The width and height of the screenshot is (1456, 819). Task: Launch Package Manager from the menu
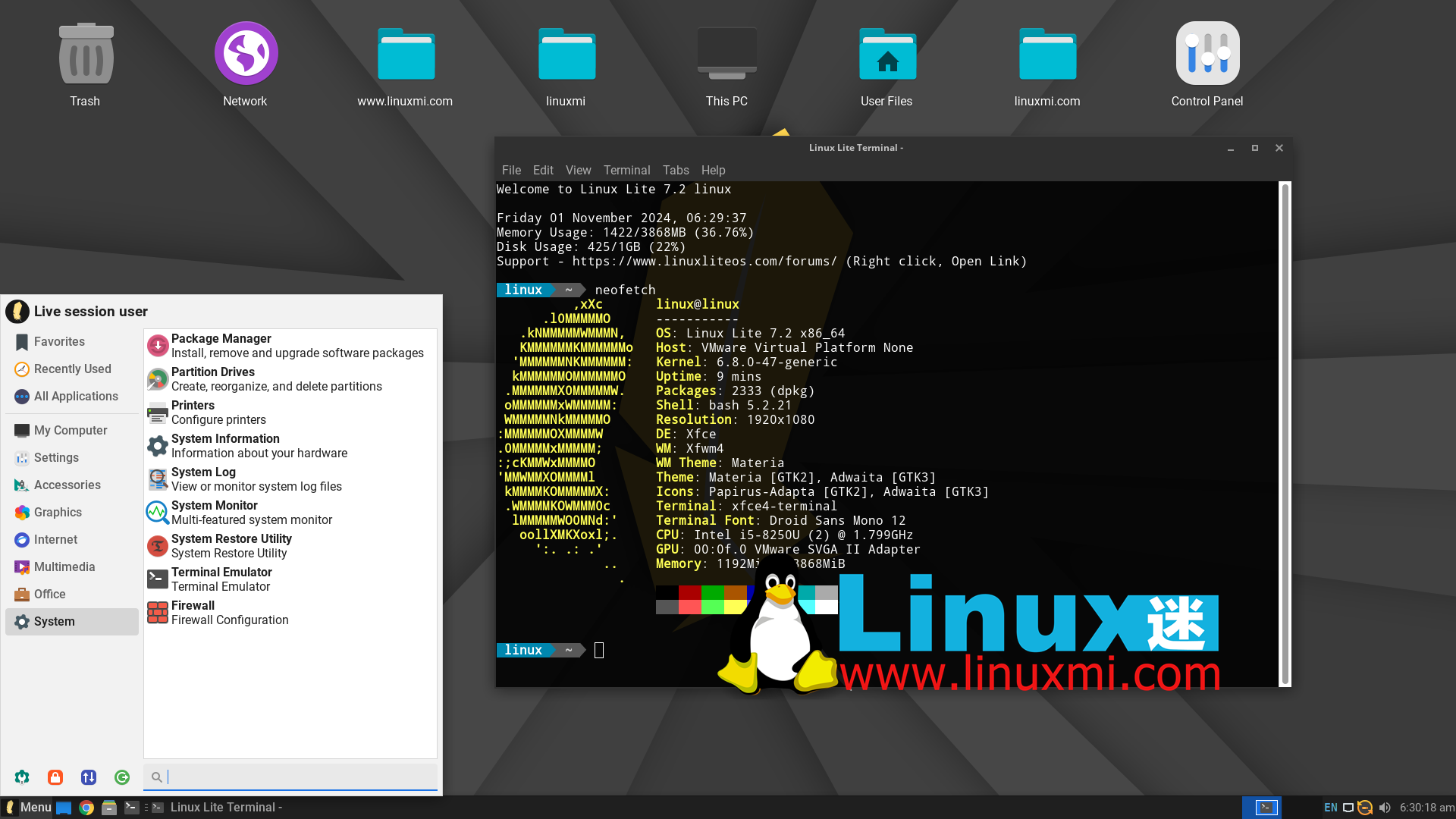pyautogui.click(x=290, y=346)
